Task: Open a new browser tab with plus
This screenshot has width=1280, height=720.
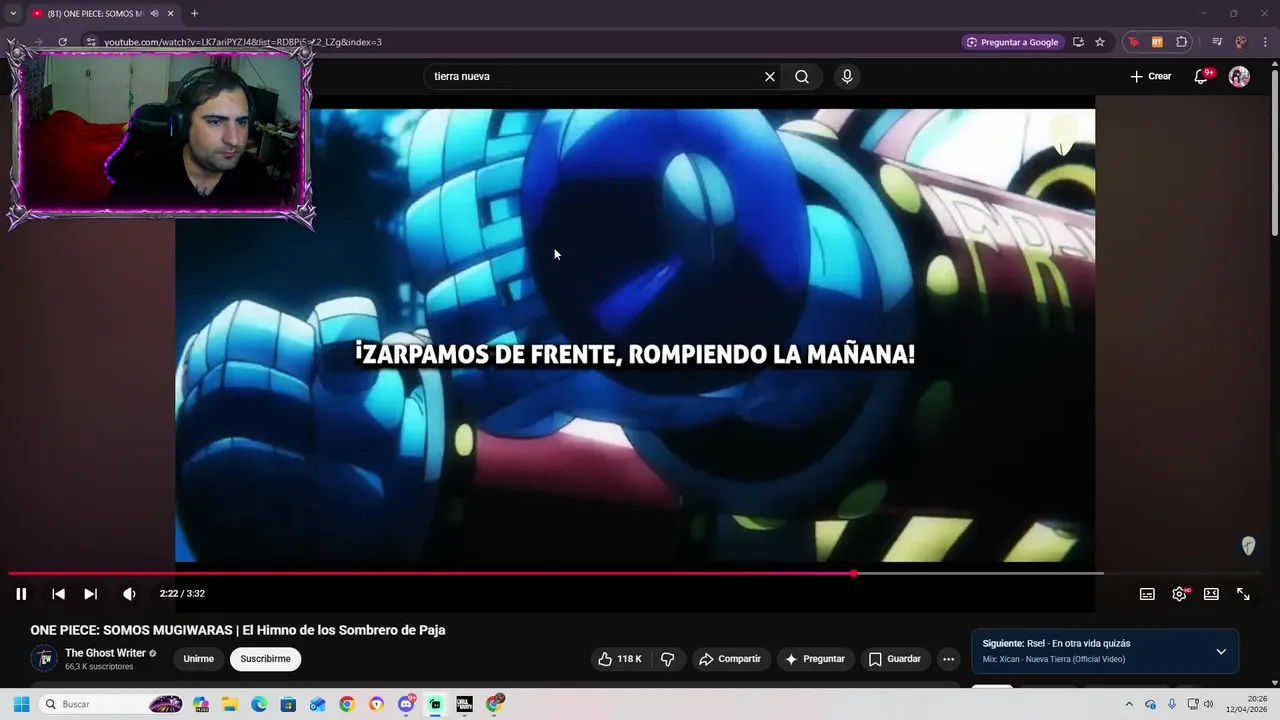Action: click(x=194, y=13)
